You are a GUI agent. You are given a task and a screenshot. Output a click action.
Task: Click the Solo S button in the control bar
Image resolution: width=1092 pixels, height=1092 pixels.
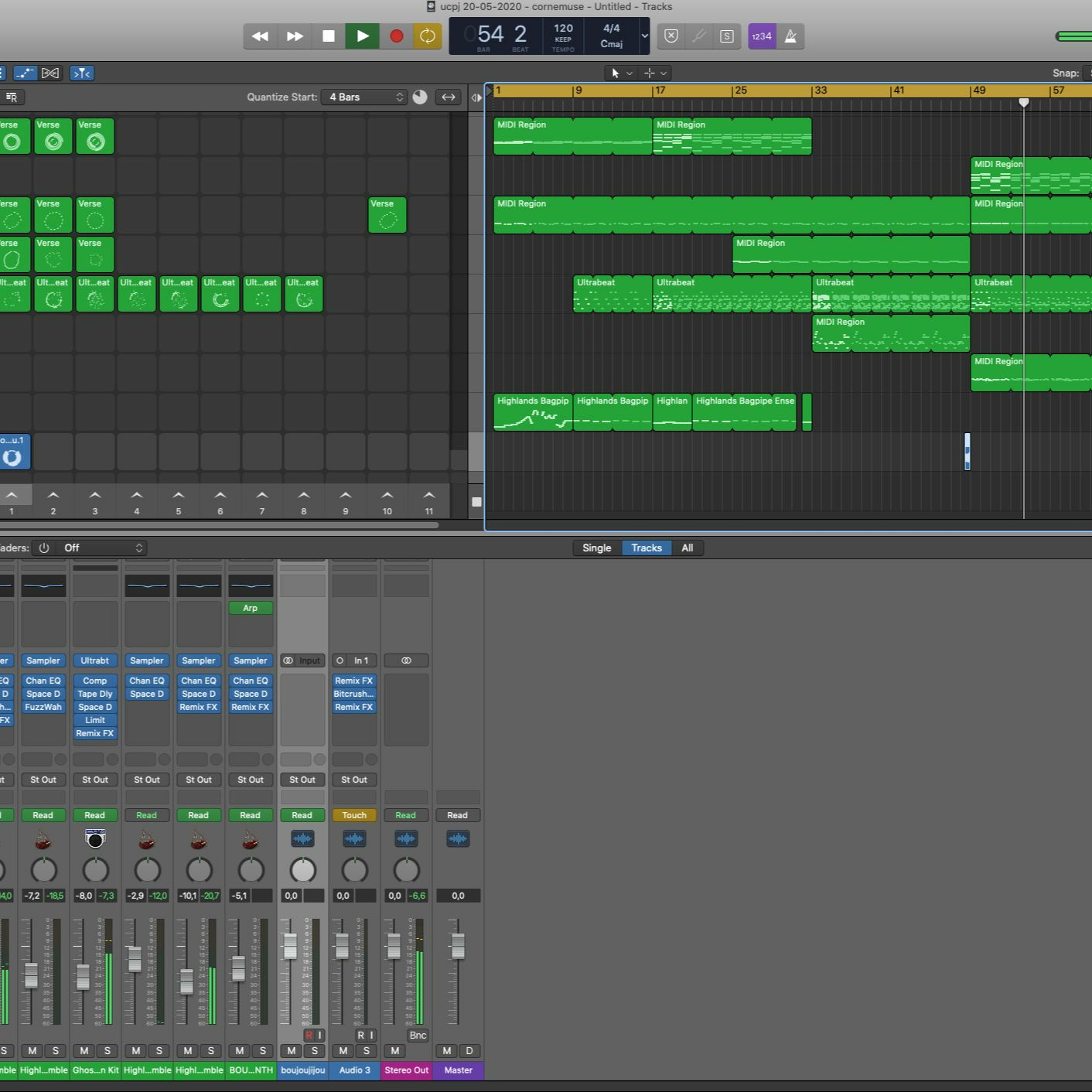pos(726,36)
